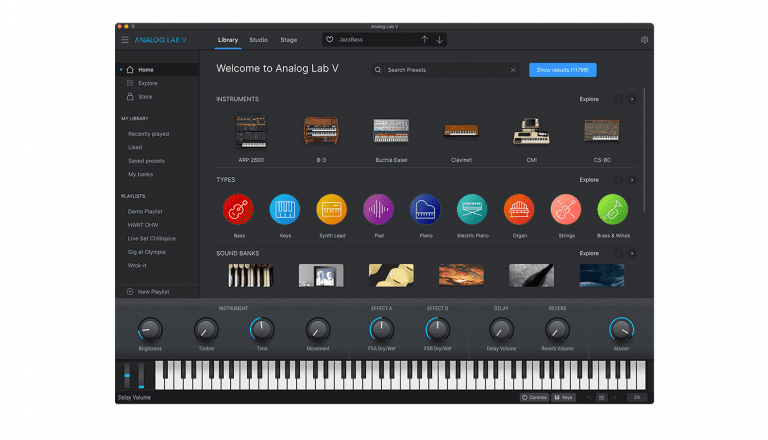Click Explore link in Instruments section
Screen dimensions: 768x440
(589, 99)
